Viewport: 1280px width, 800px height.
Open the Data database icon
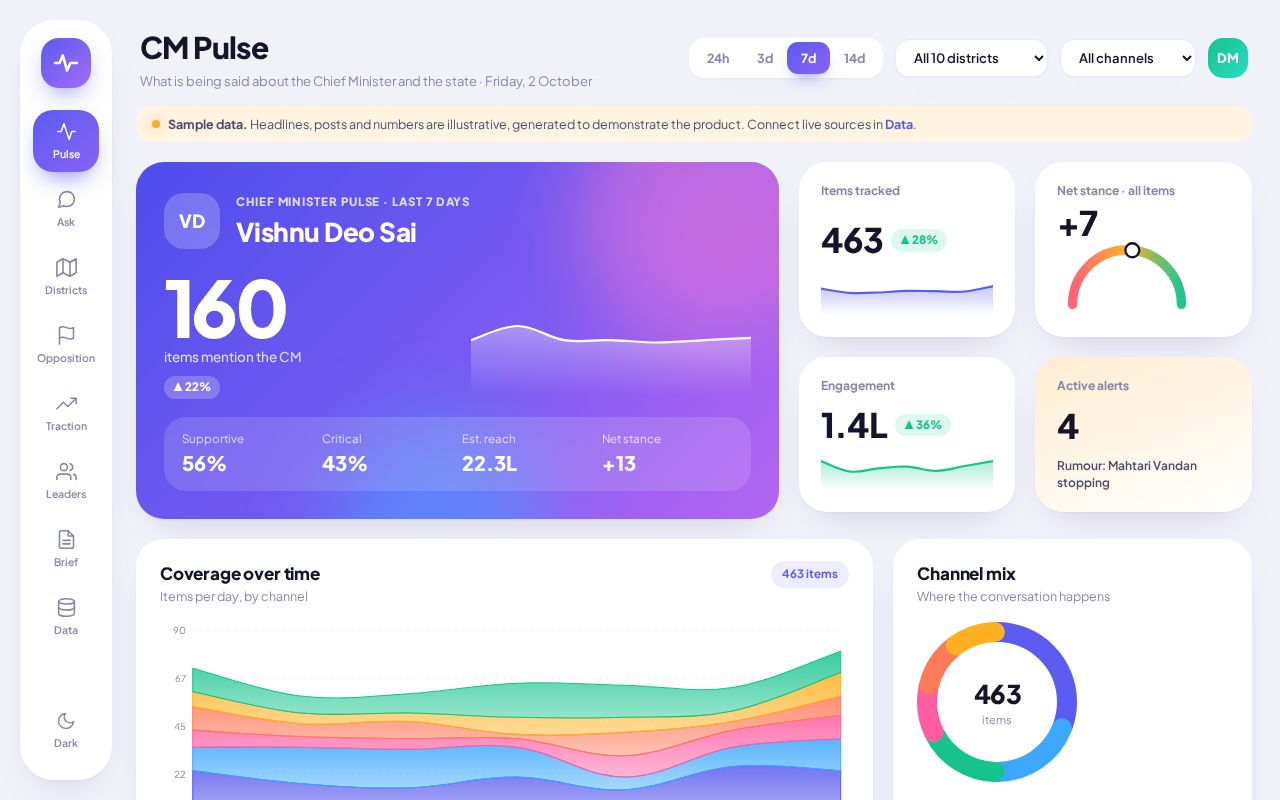click(66, 607)
